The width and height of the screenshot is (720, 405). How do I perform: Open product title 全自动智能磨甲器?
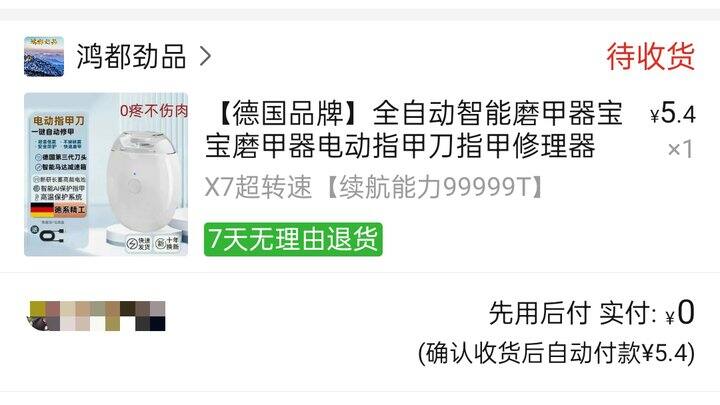[x=413, y=129]
